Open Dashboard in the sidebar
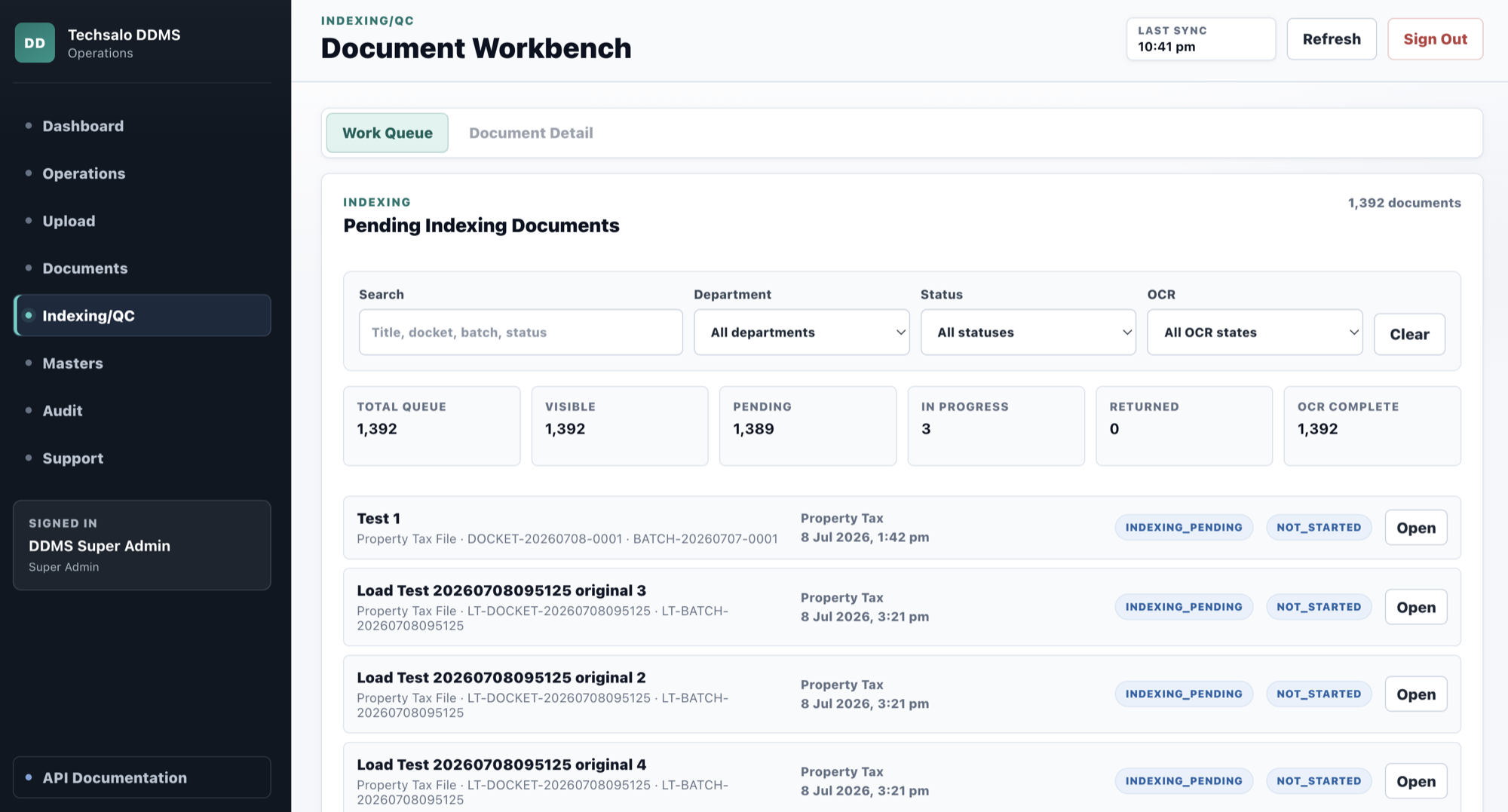The height and width of the screenshot is (812, 1508). coord(142,126)
